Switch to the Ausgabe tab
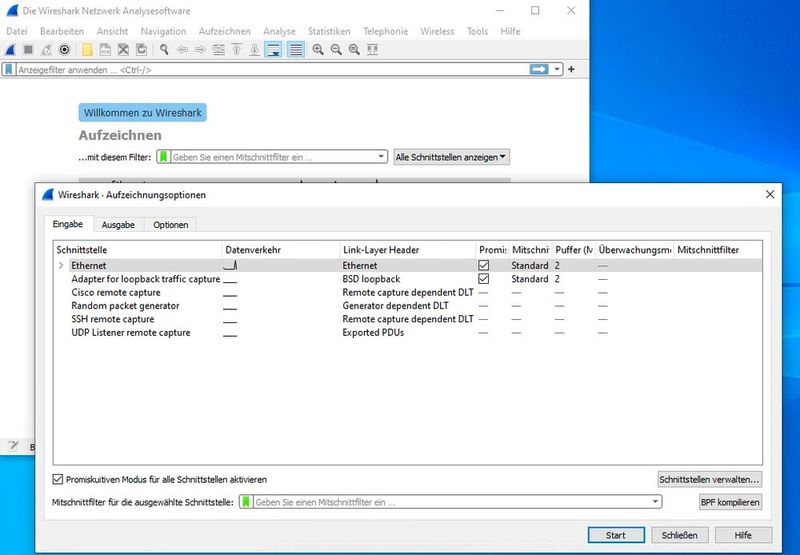The width and height of the screenshot is (800, 555). [x=118, y=225]
